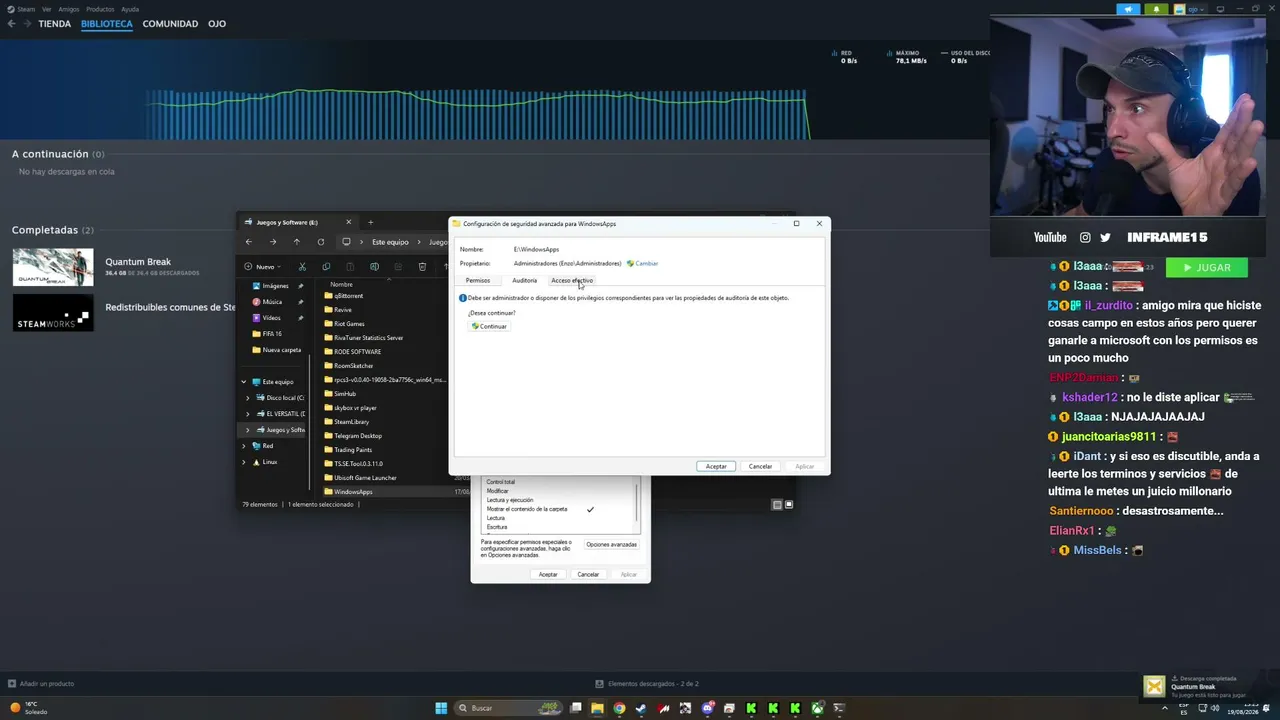The height and width of the screenshot is (720, 1280).
Task: Open Steam from the taskbar
Action: (641, 709)
